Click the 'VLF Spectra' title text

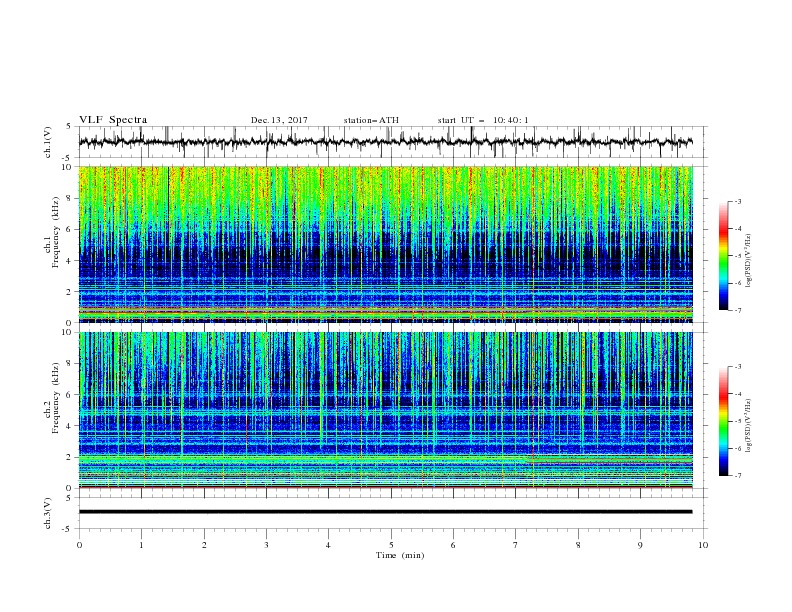click(x=113, y=120)
